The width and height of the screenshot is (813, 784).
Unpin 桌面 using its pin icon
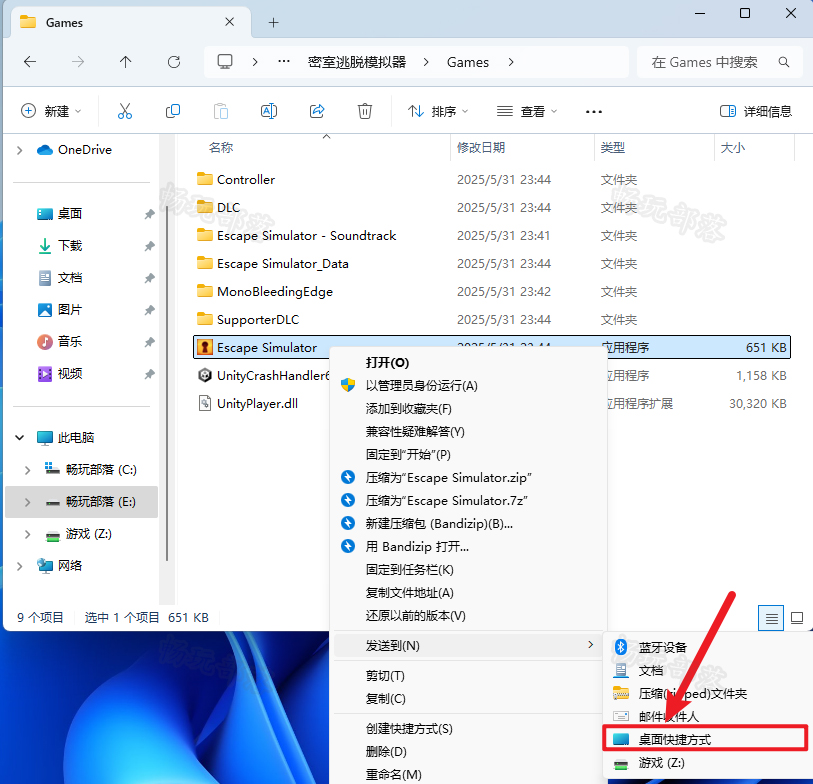149,214
